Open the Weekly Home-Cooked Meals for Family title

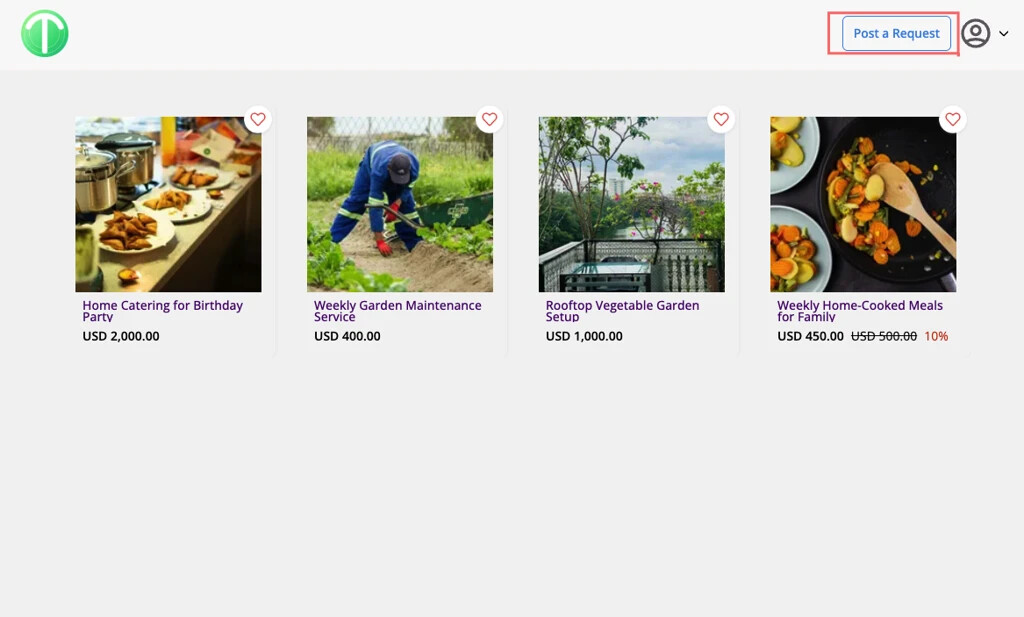tap(860, 310)
